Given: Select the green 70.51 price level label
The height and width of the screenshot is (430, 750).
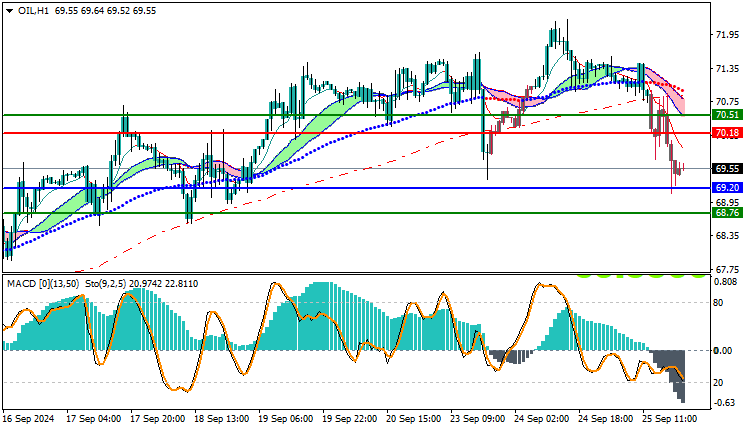Looking at the screenshot, I should pyautogui.click(x=728, y=114).
